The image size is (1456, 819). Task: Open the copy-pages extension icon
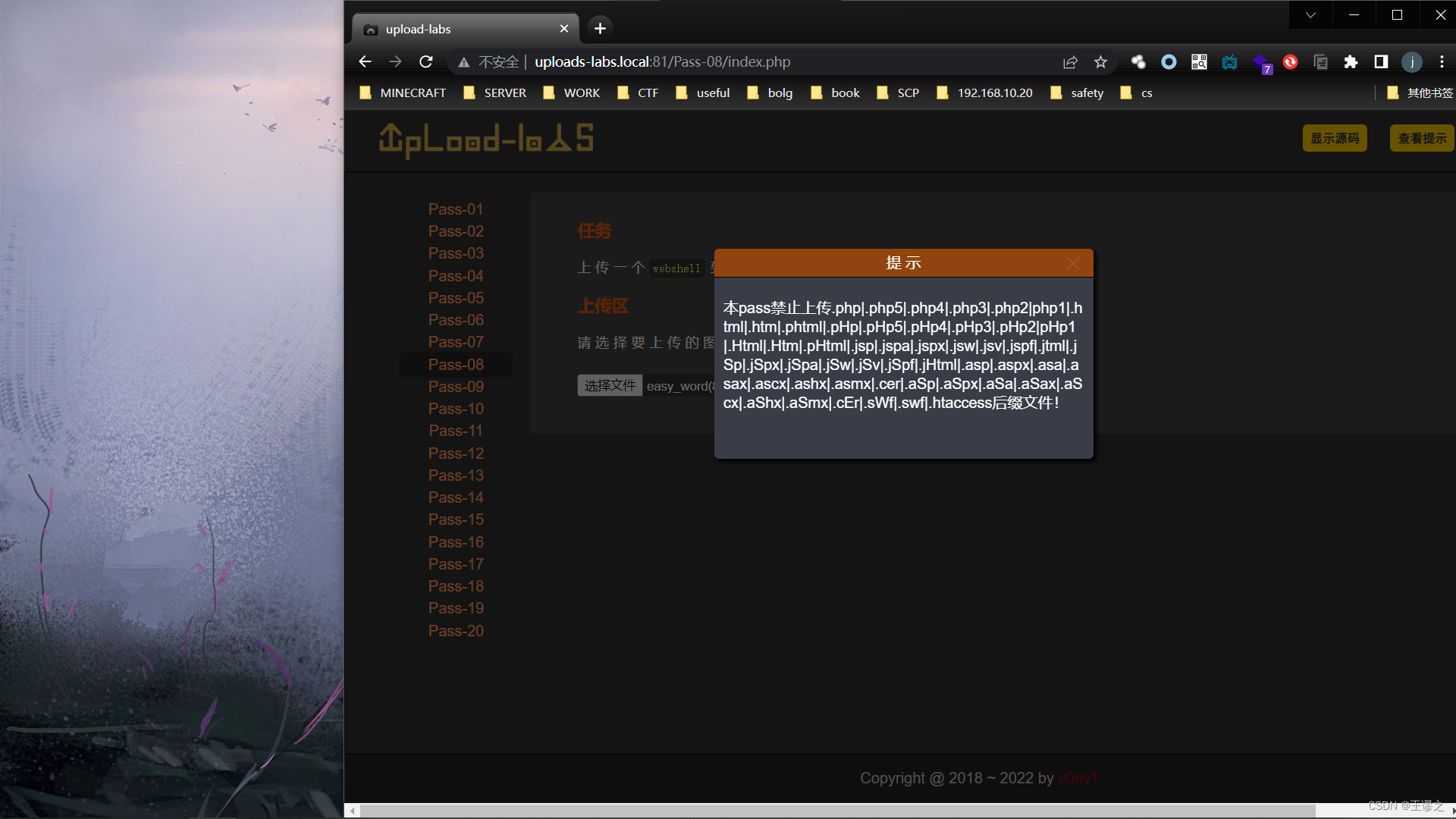click(x=1320, y=62)
